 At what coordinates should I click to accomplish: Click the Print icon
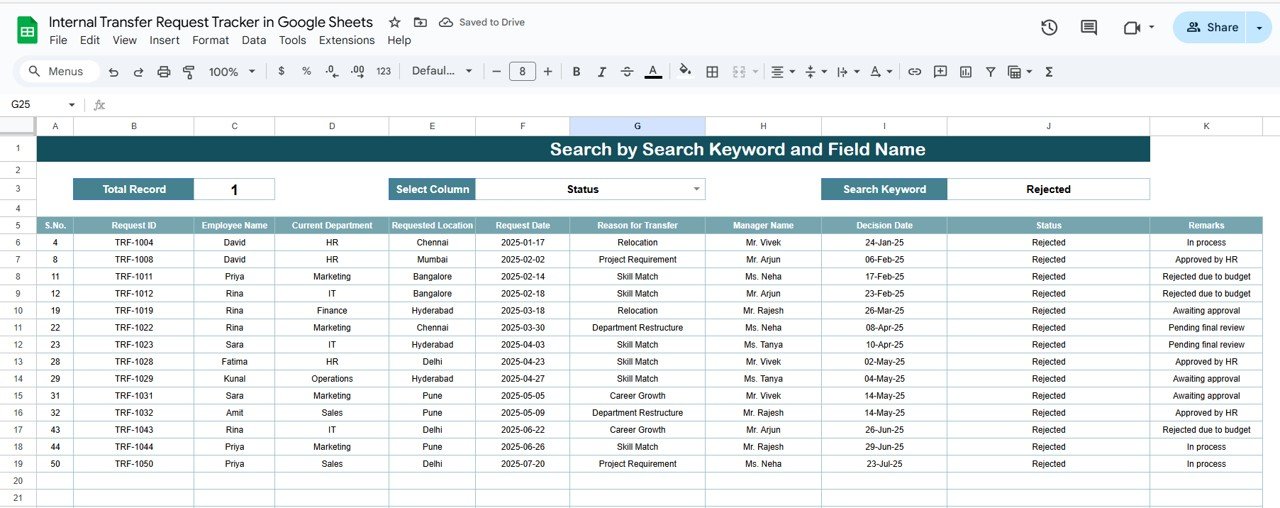(x=163, y=72)
